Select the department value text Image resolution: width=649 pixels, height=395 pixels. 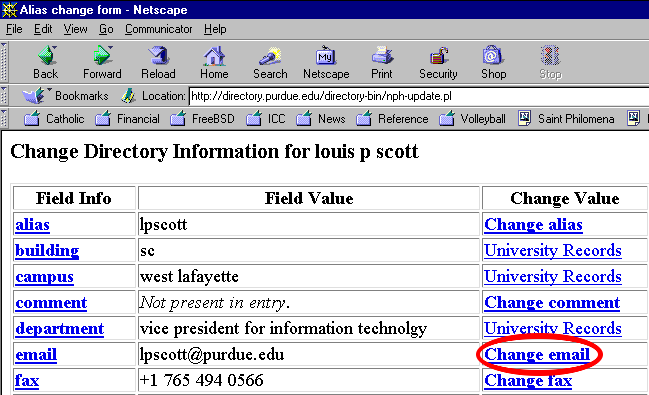(x=284, y=329)
